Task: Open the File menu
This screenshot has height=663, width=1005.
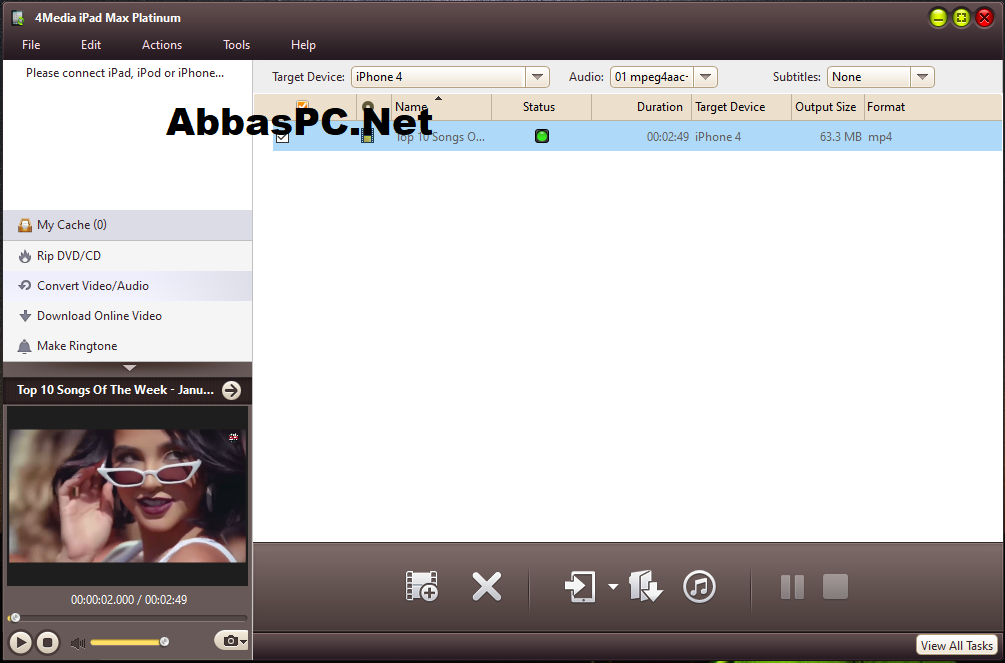Action: (31, 45)
